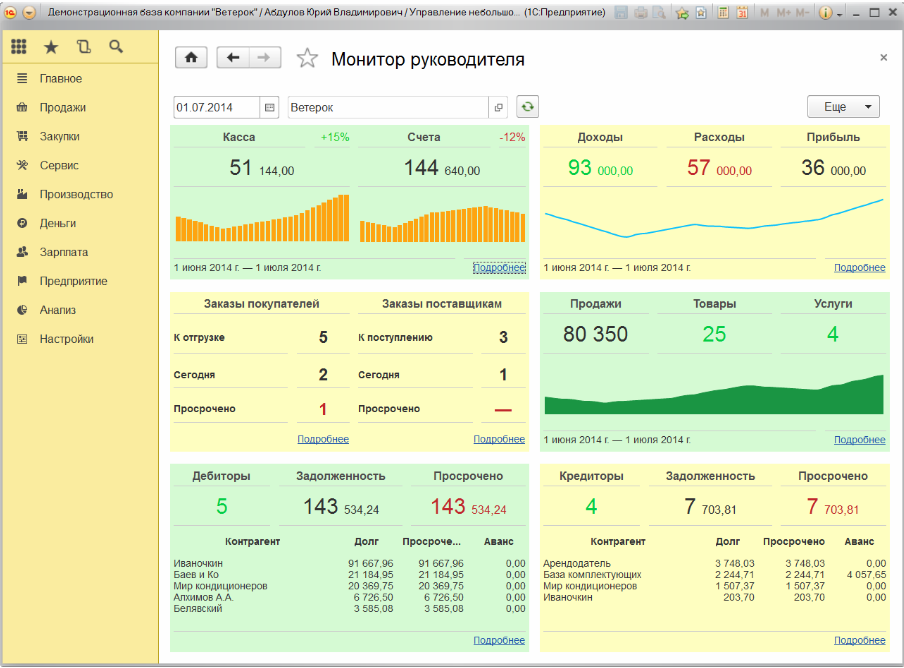Image resolution: width=904 pixels, height=668 pixels.
Task: Select the Зарплата sidebar section
Action: (63, 252)
